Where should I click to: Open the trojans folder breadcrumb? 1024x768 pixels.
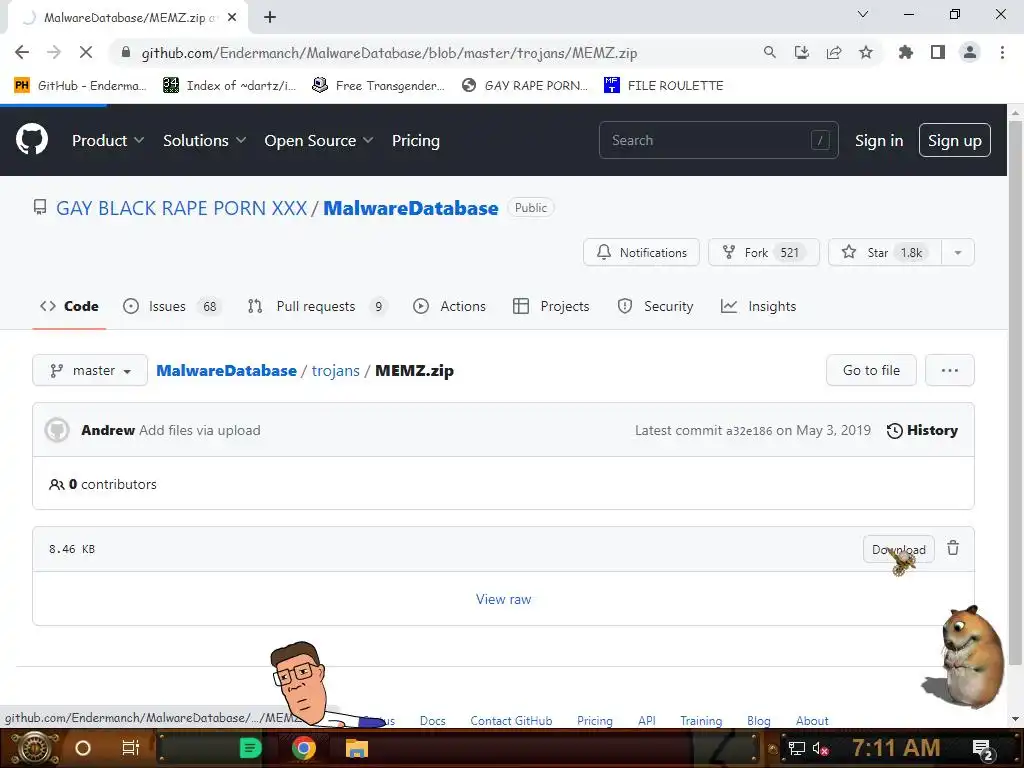[x=335, y=370]
